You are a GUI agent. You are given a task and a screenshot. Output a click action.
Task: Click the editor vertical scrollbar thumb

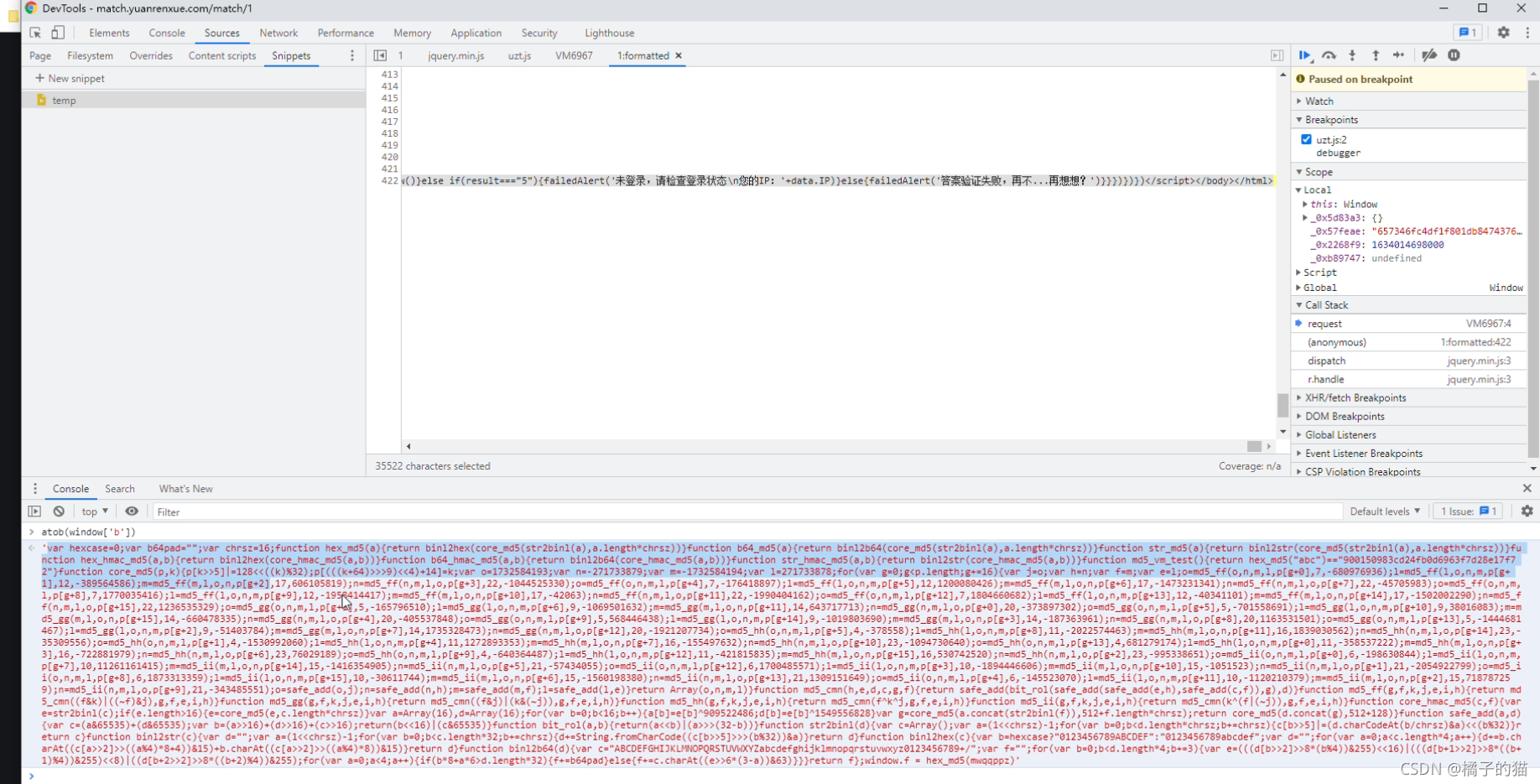pos(1282,405)
